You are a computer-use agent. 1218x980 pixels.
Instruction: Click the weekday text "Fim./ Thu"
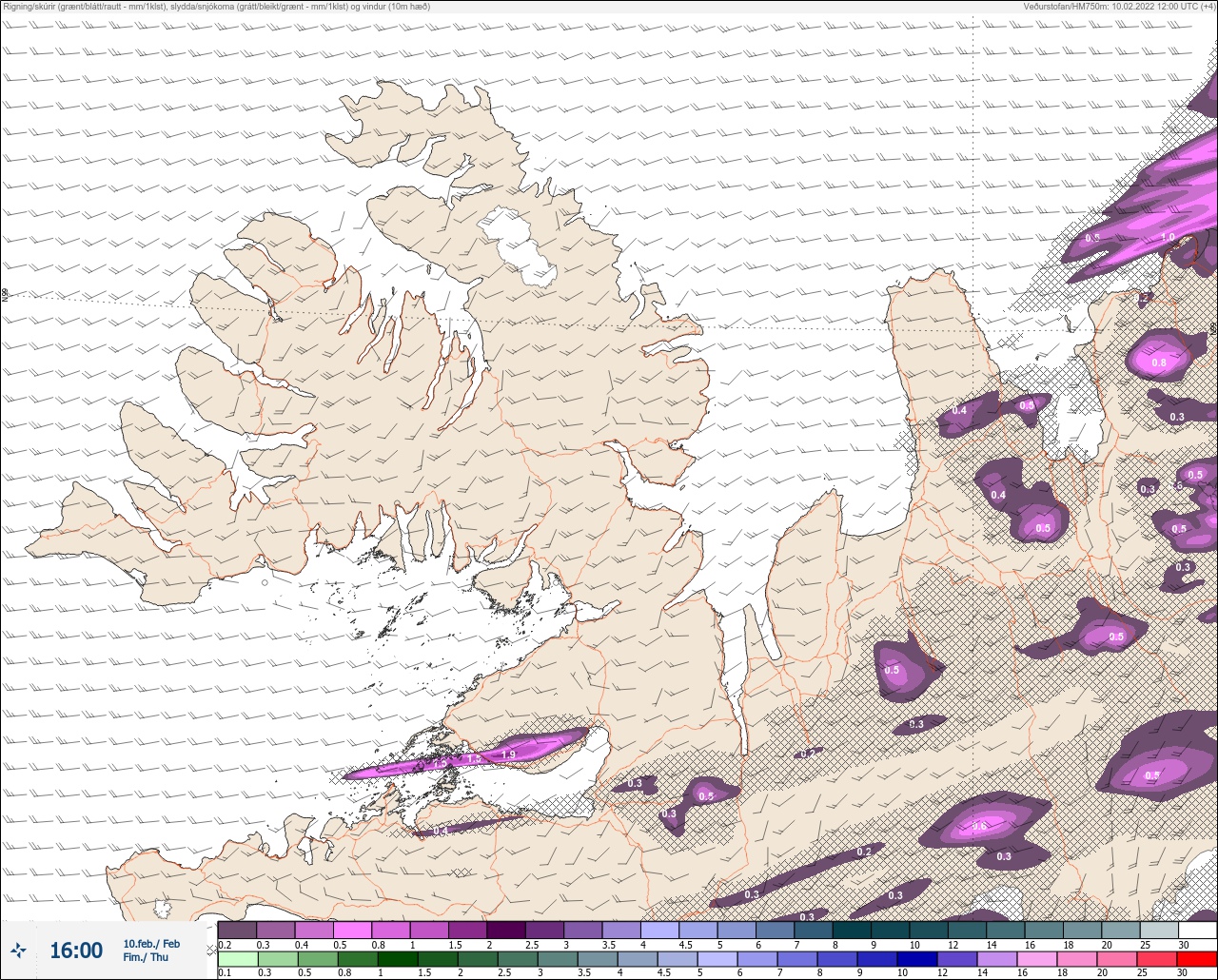pyautogui.click(x=146, y=957)
